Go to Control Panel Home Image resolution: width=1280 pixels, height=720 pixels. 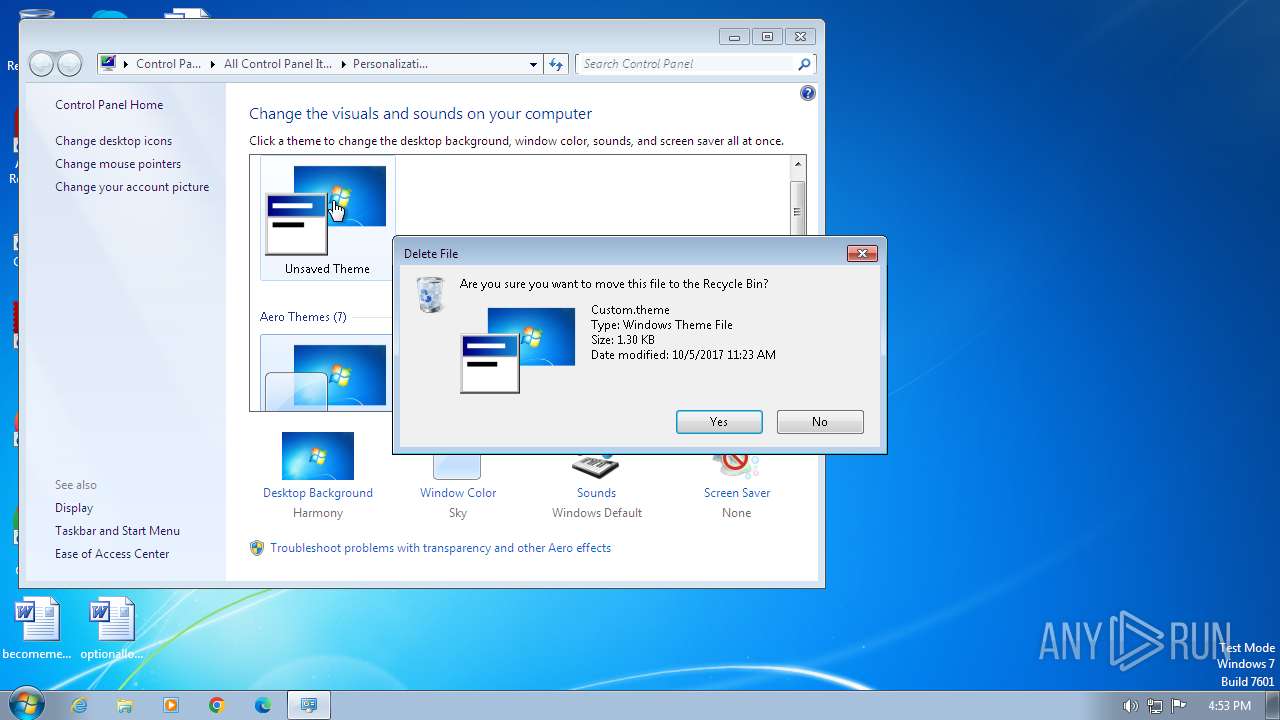[x=109, y=105]
